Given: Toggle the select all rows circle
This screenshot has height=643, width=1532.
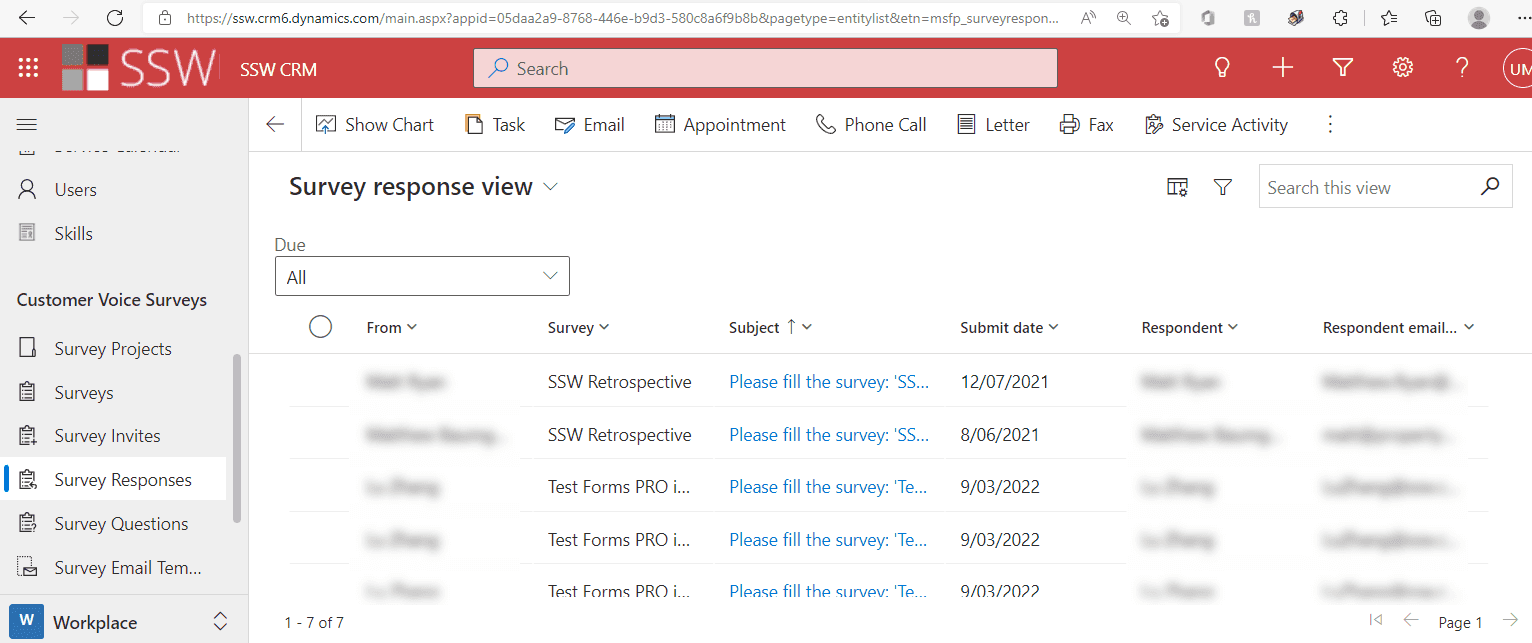Looking at the screenshot, I should [x=320, y=327].
